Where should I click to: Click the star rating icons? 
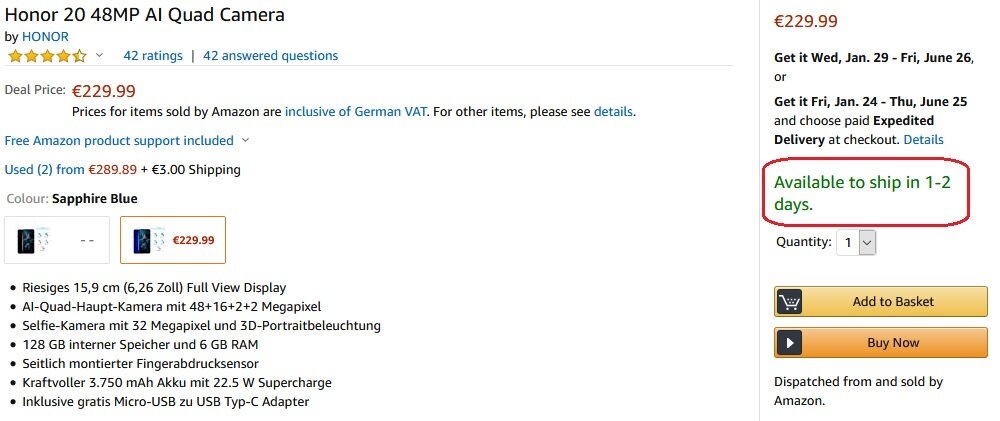pyautogui.click(x=46, y=56)
